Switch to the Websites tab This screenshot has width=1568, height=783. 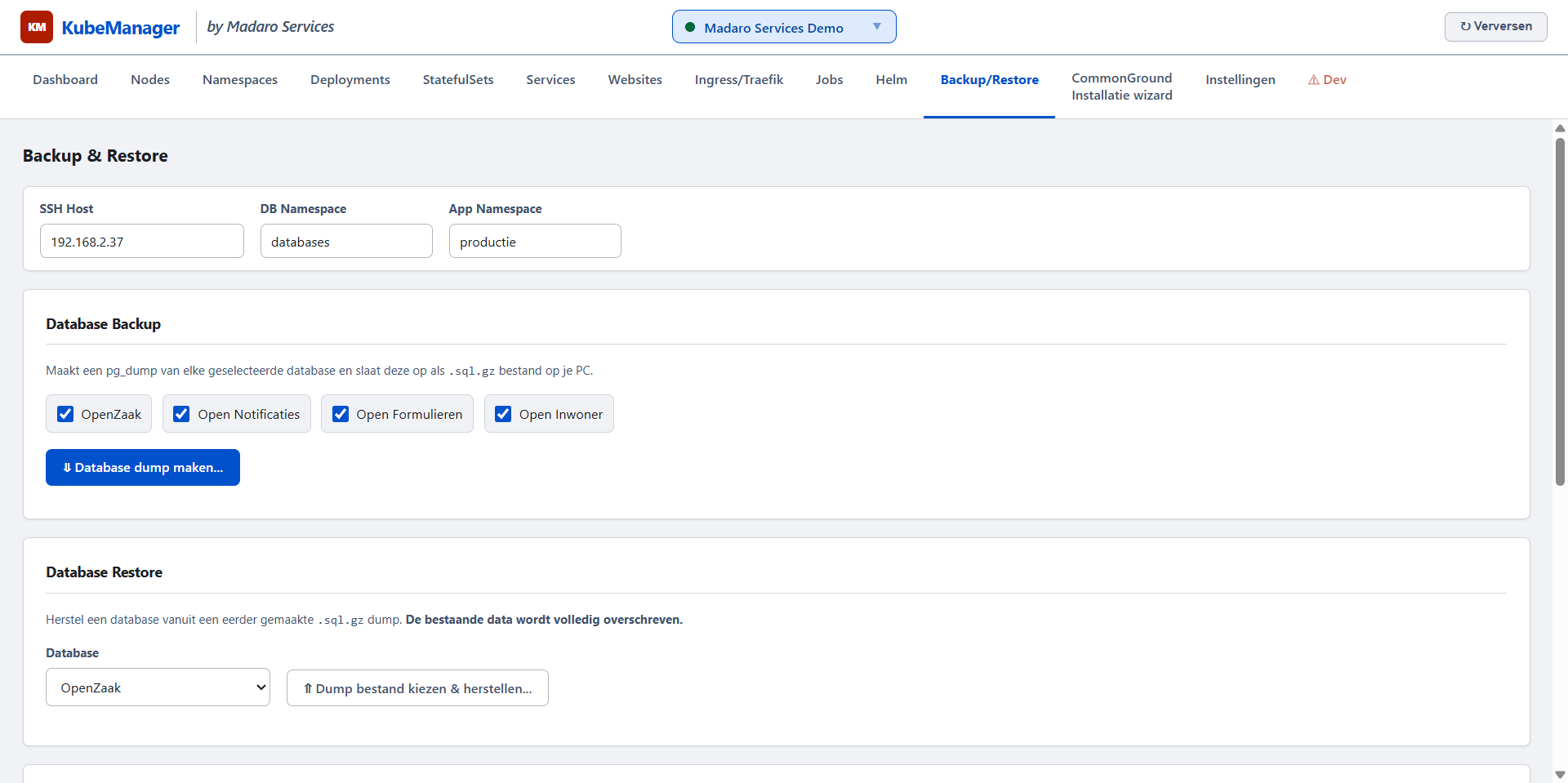point(635,79)
